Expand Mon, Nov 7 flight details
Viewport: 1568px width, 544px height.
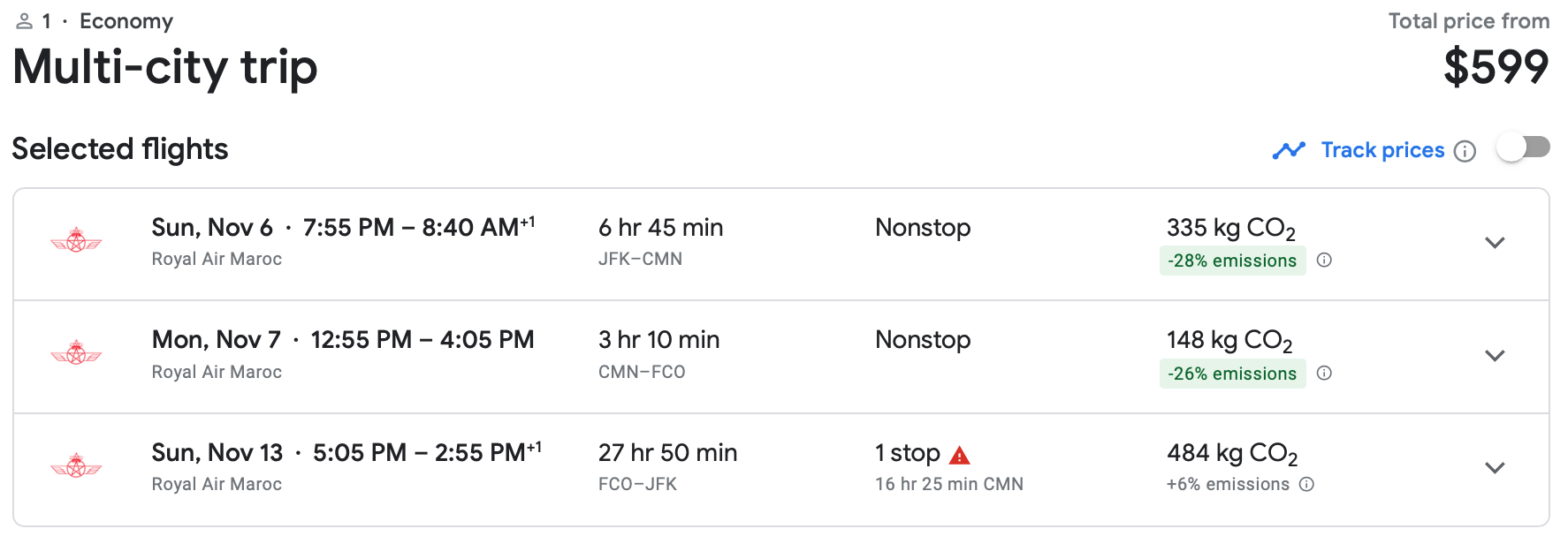[x=1495, y=356]
